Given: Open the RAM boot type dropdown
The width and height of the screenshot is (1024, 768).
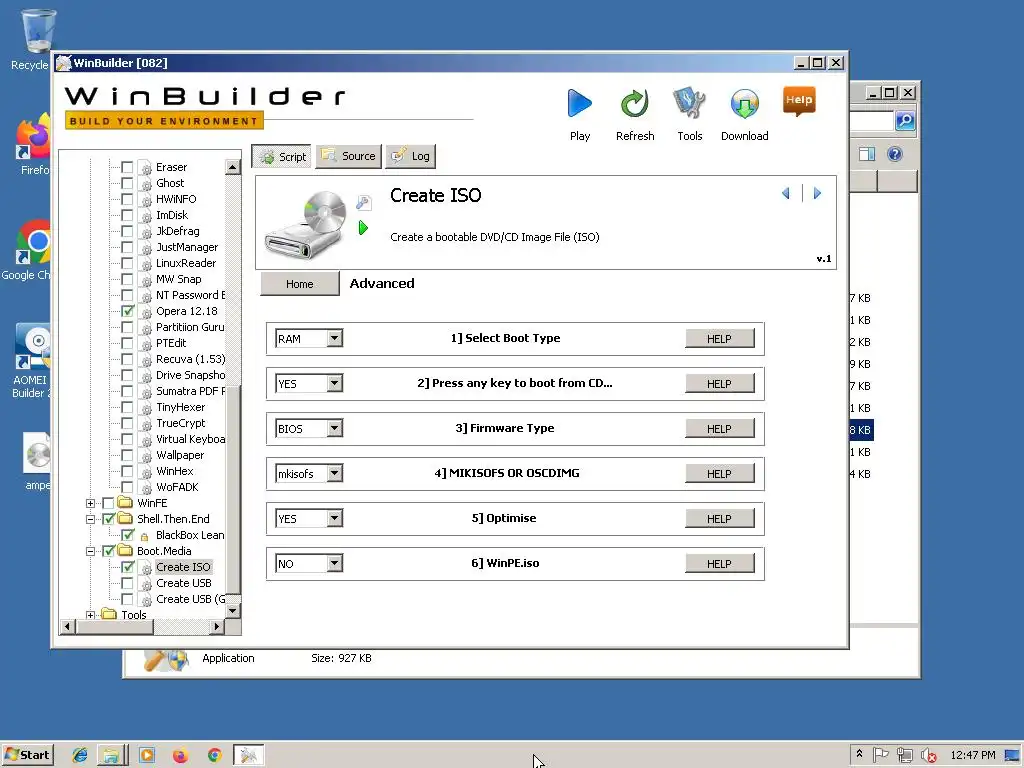Looking at the screenshot, I should tap(334, 338).
